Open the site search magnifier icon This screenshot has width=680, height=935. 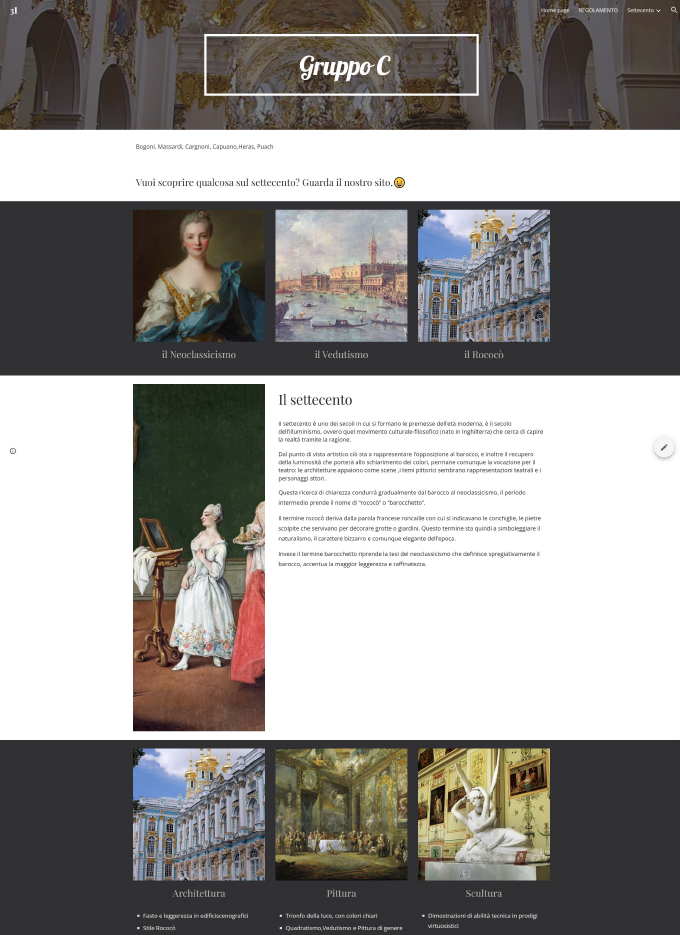point(673,10)
